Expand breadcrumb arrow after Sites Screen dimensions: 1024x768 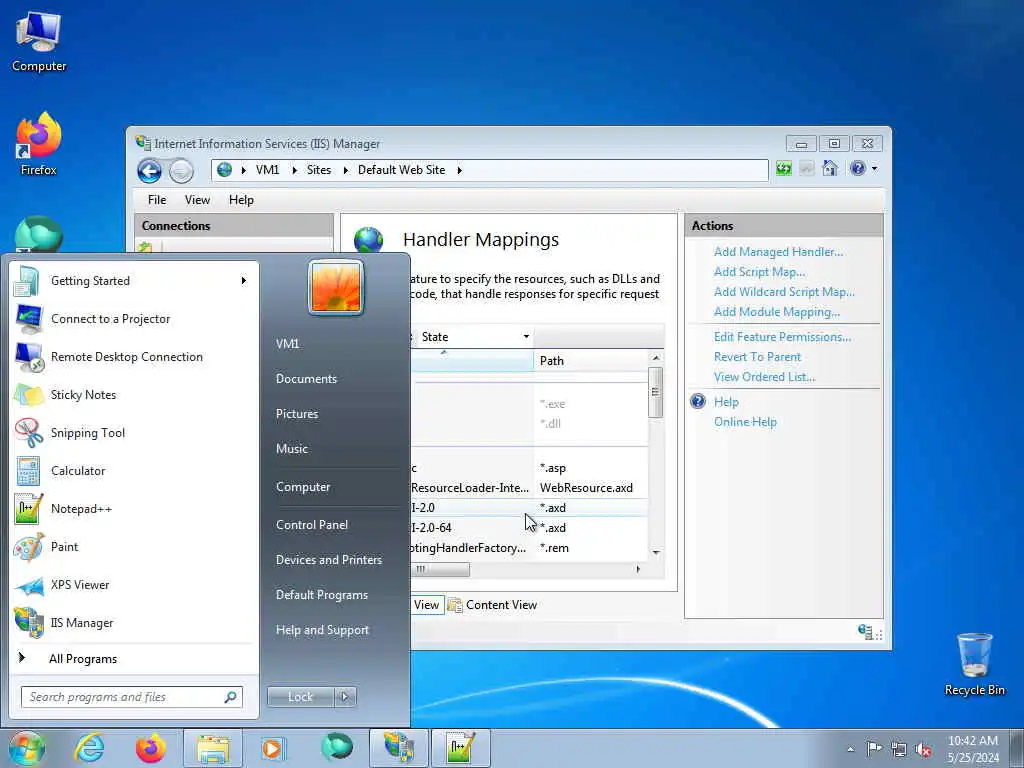pyautogui.click(x=345, y=170)
